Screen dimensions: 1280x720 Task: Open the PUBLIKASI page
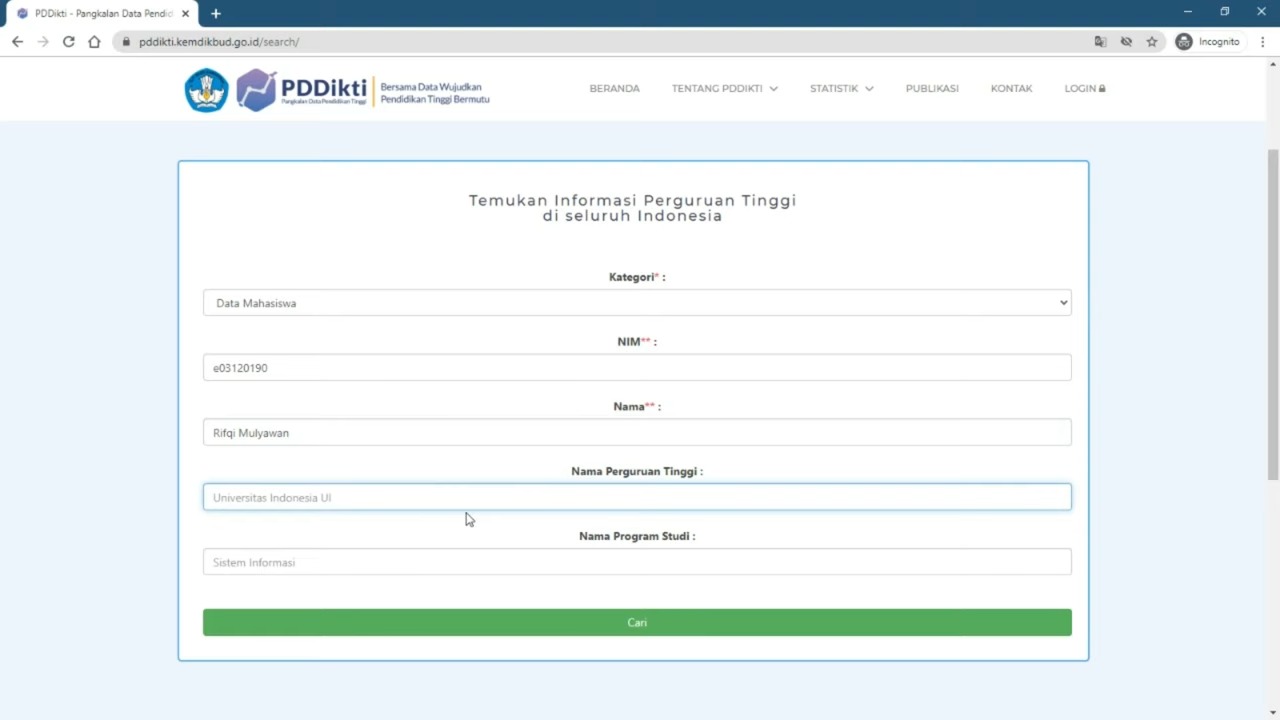(932, 88)
